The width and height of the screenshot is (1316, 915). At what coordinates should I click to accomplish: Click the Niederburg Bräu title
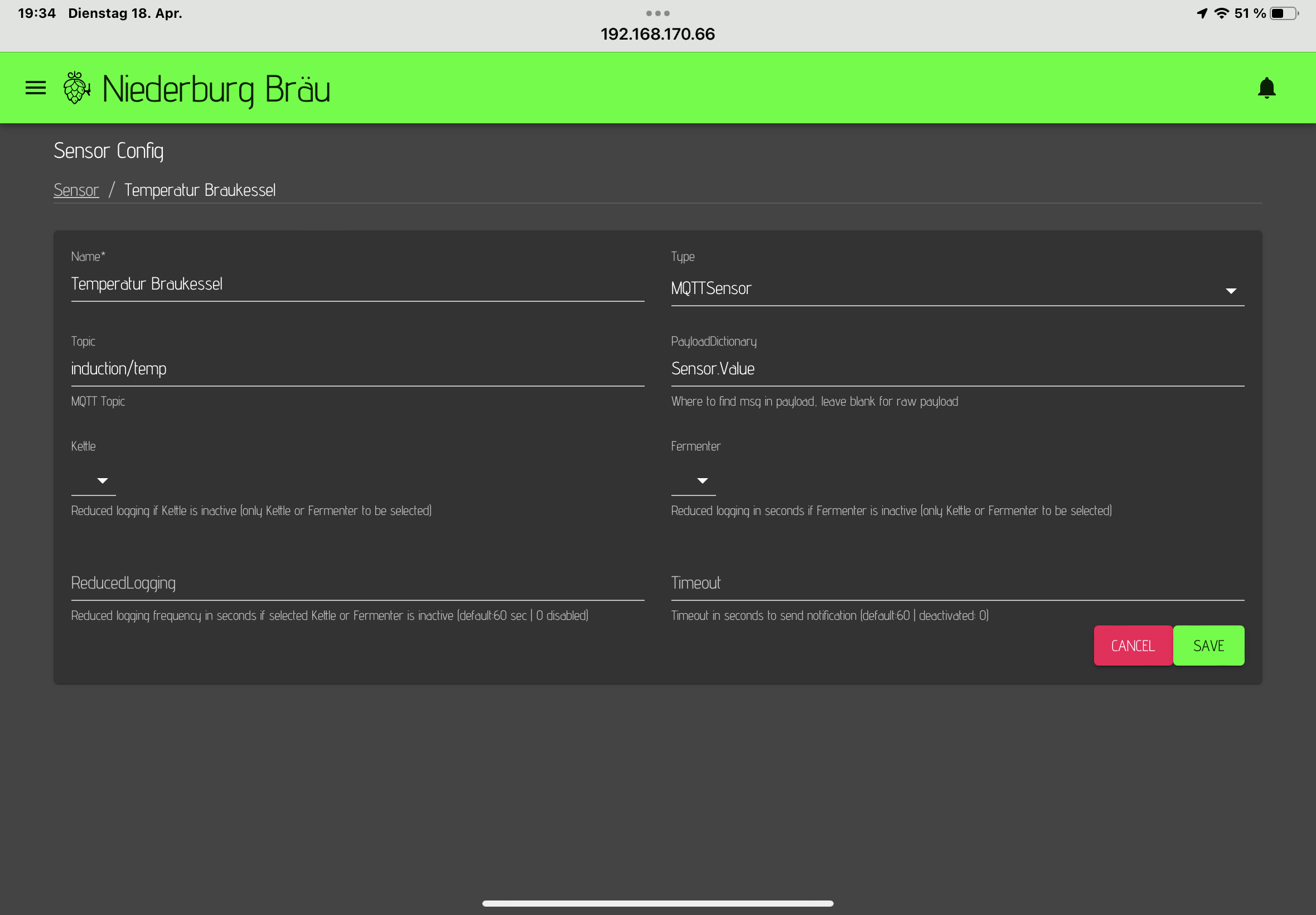[x=216, y=89]
